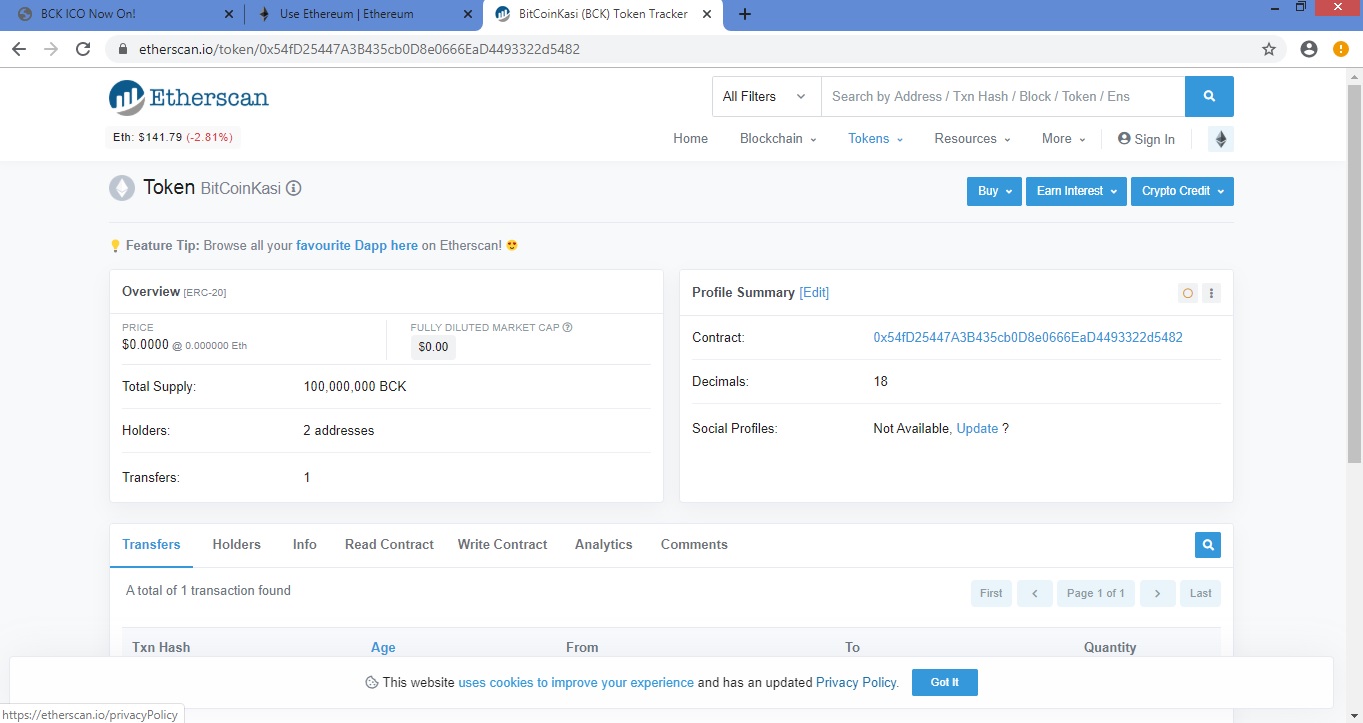This screenshot has height=723, width=1363.
Task: Click the search icon in the Transfers panel
Action: (1208, 545)
